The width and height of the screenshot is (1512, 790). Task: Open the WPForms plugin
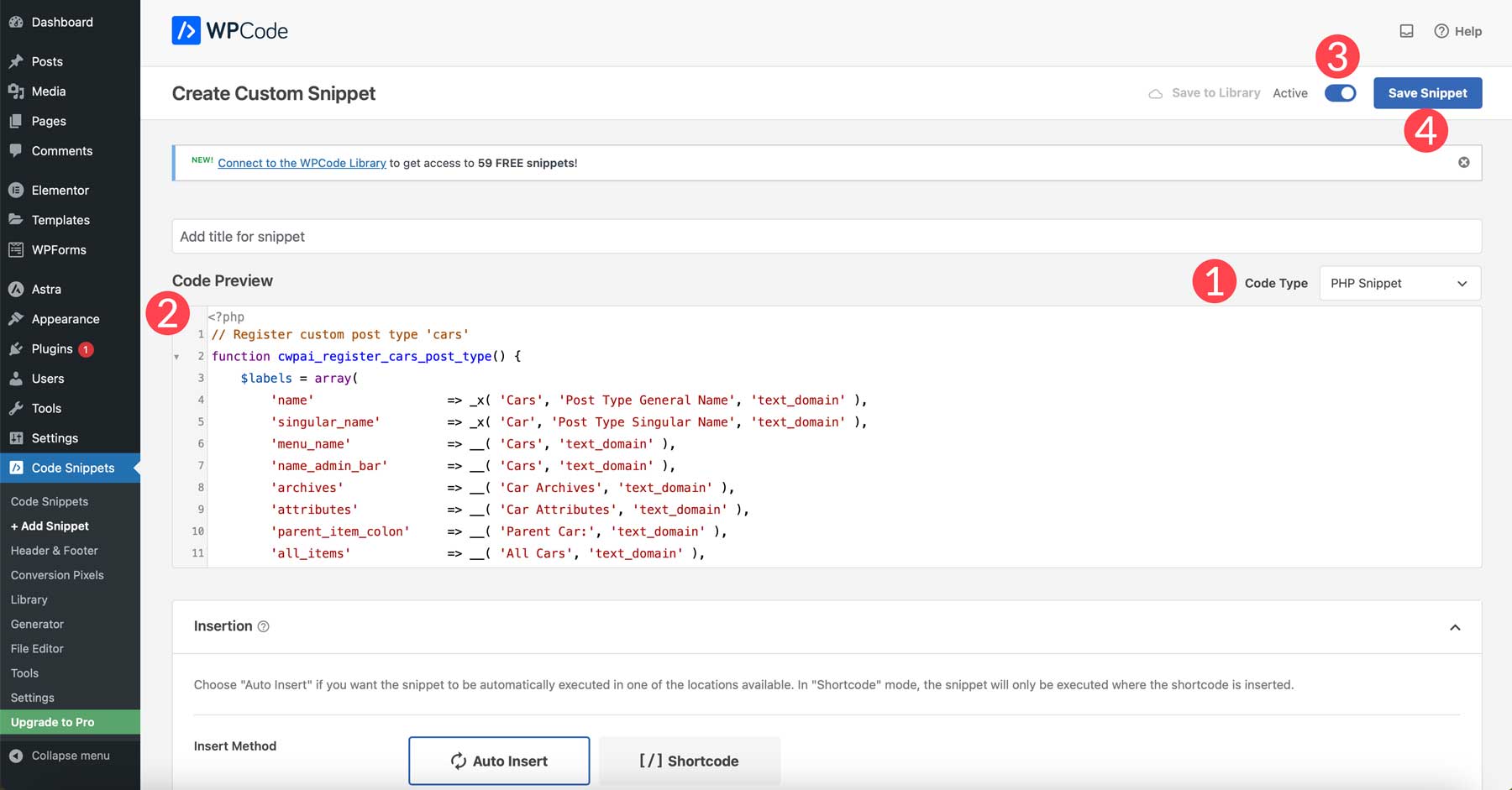coord(58,249)
